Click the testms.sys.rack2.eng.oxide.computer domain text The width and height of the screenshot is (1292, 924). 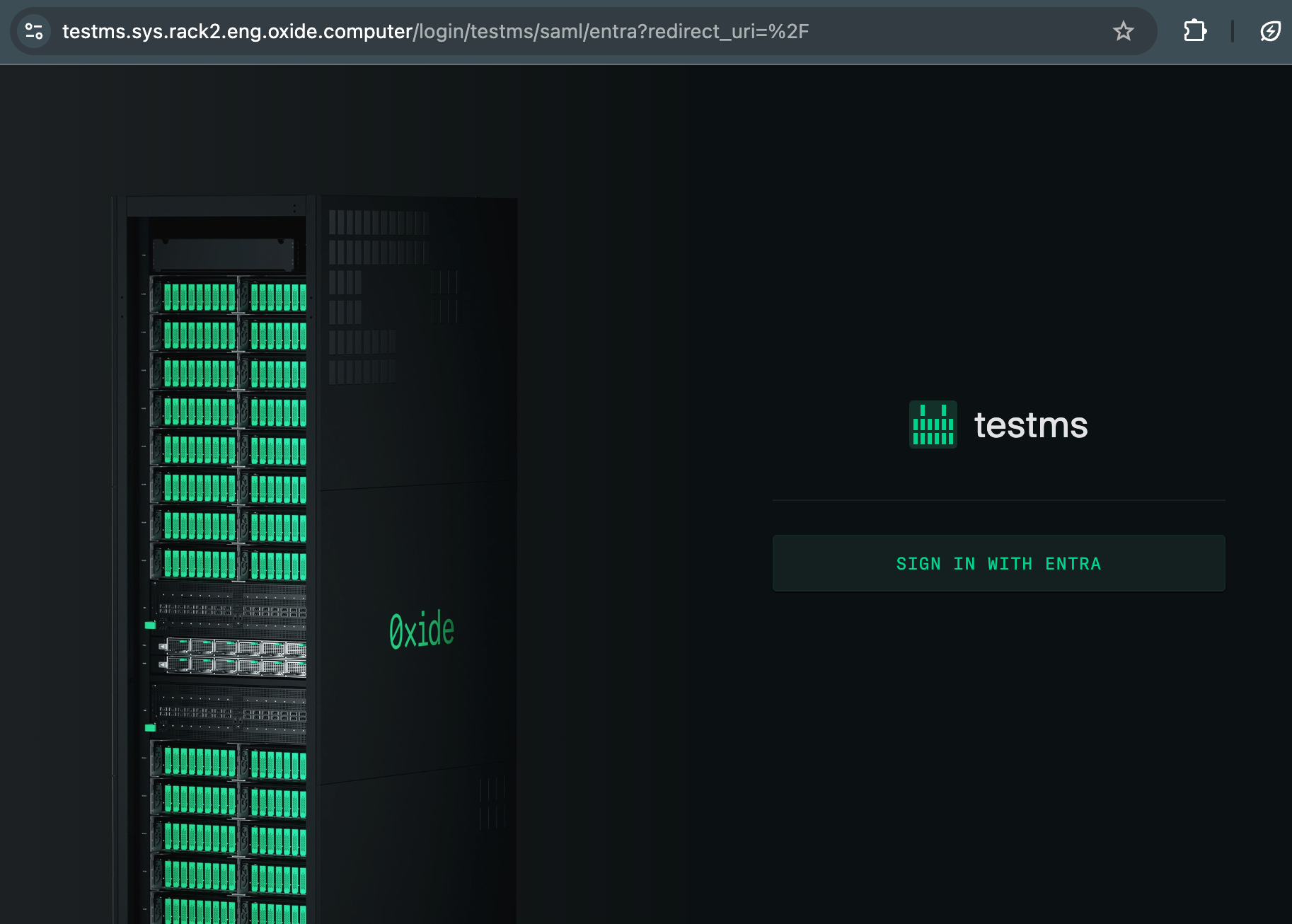[237, 31]
